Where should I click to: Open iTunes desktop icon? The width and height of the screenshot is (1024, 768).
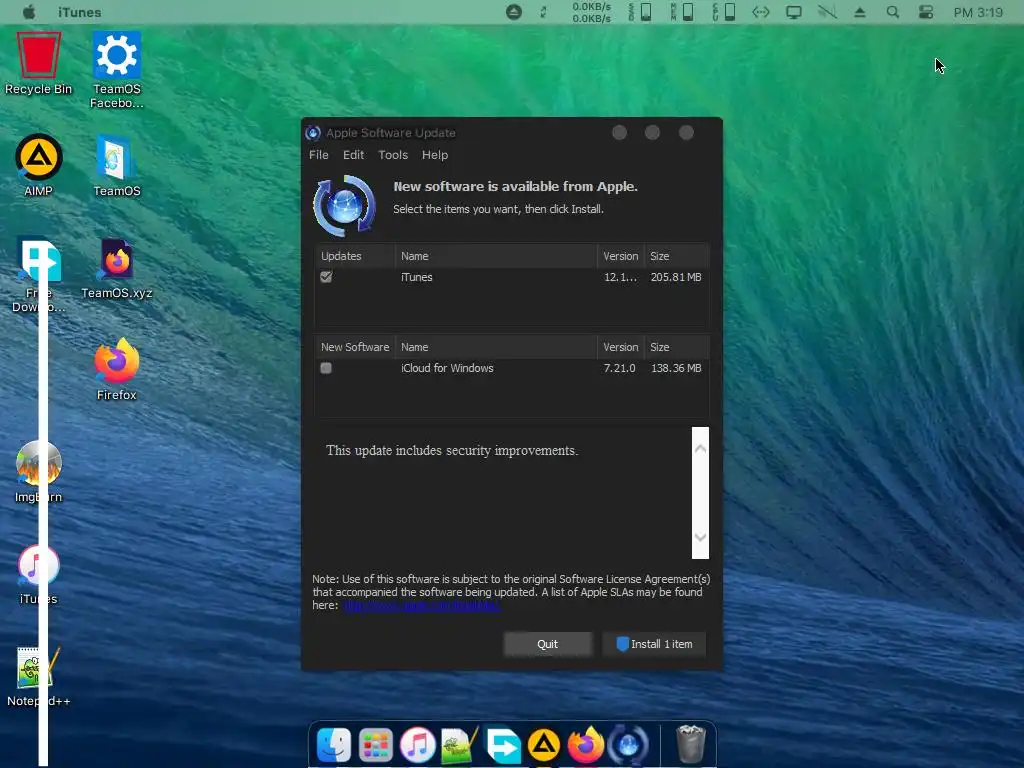(x=39, y=566)
